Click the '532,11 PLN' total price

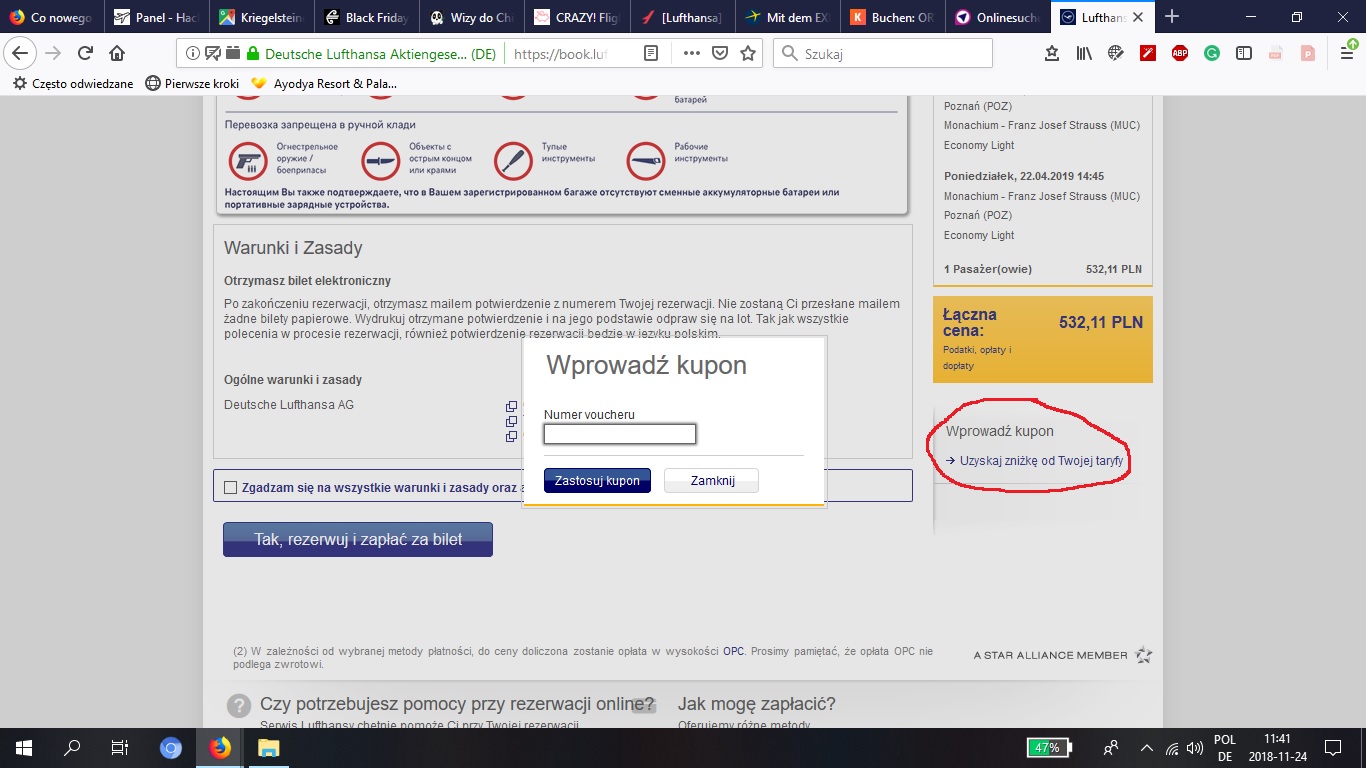(1101, 323)
